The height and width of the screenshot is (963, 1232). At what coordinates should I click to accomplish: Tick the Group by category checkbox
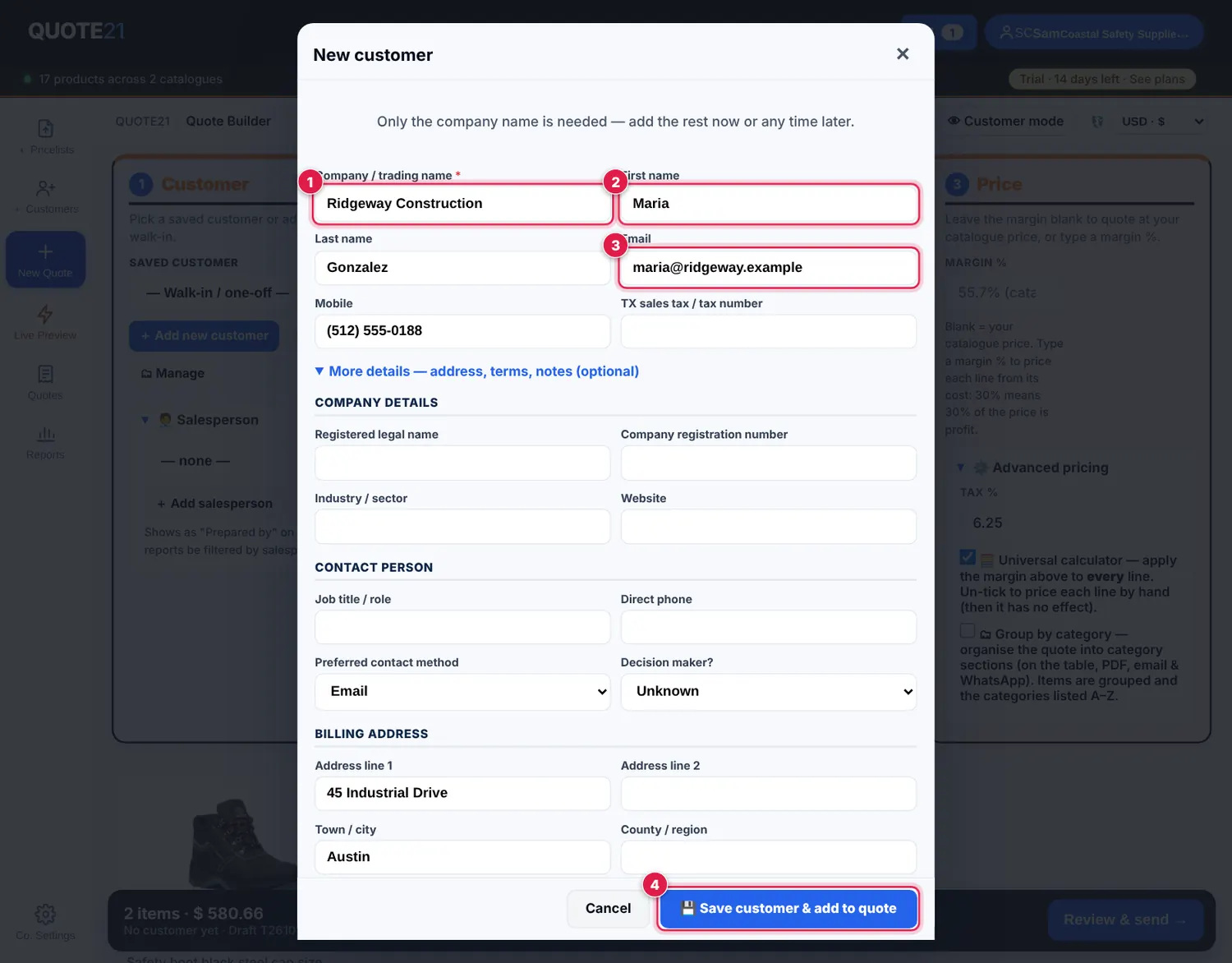point(968,631)
